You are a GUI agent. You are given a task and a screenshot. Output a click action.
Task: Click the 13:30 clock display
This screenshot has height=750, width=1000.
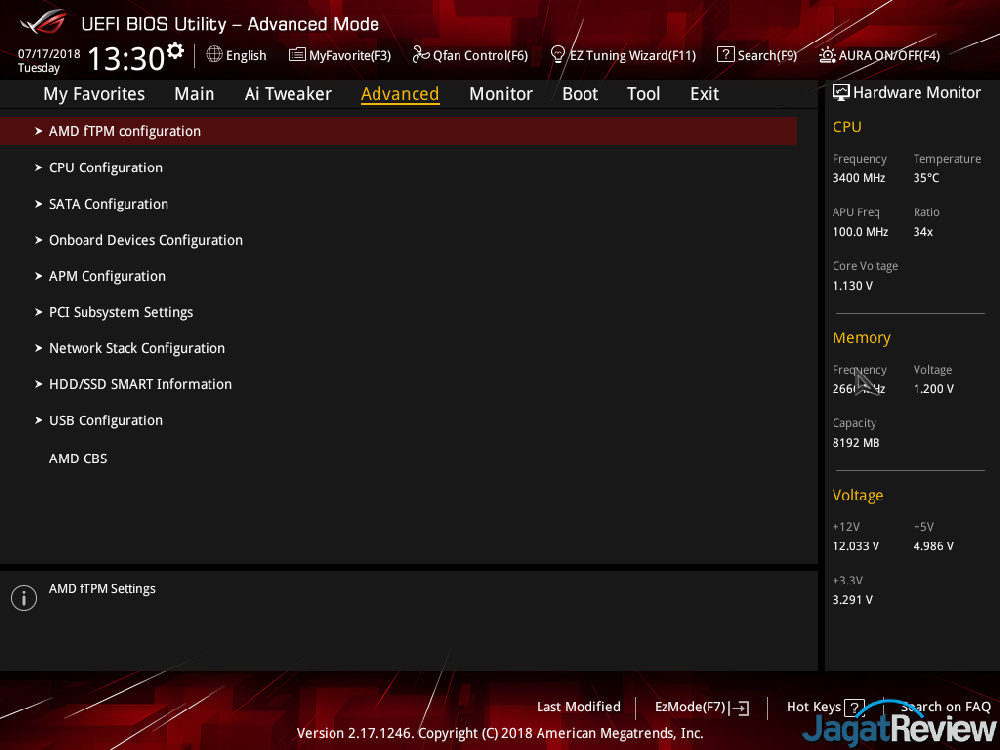tap(126, 59)
